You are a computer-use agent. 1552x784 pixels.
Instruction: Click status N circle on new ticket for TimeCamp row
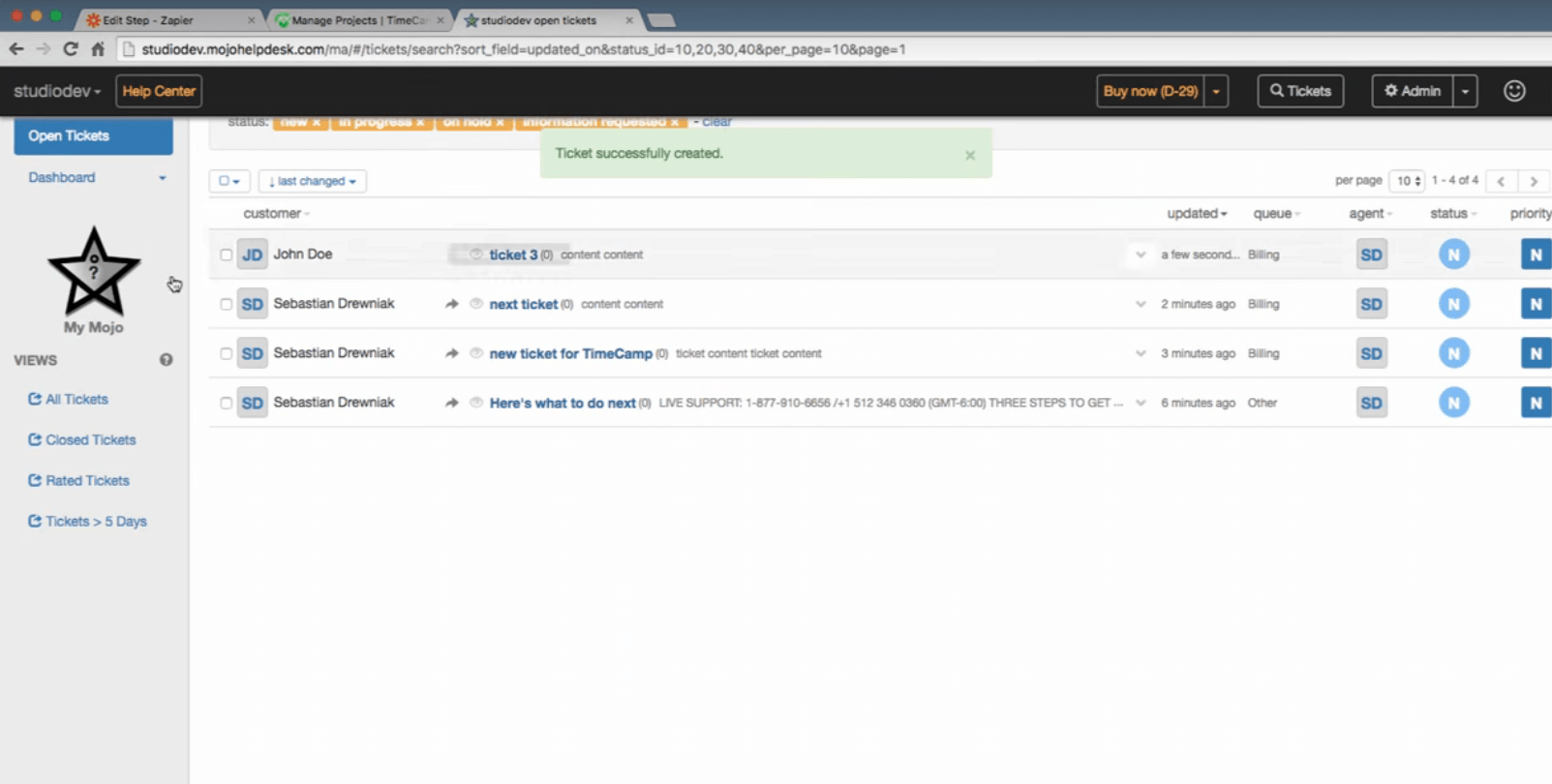(x=1453, y=353)
